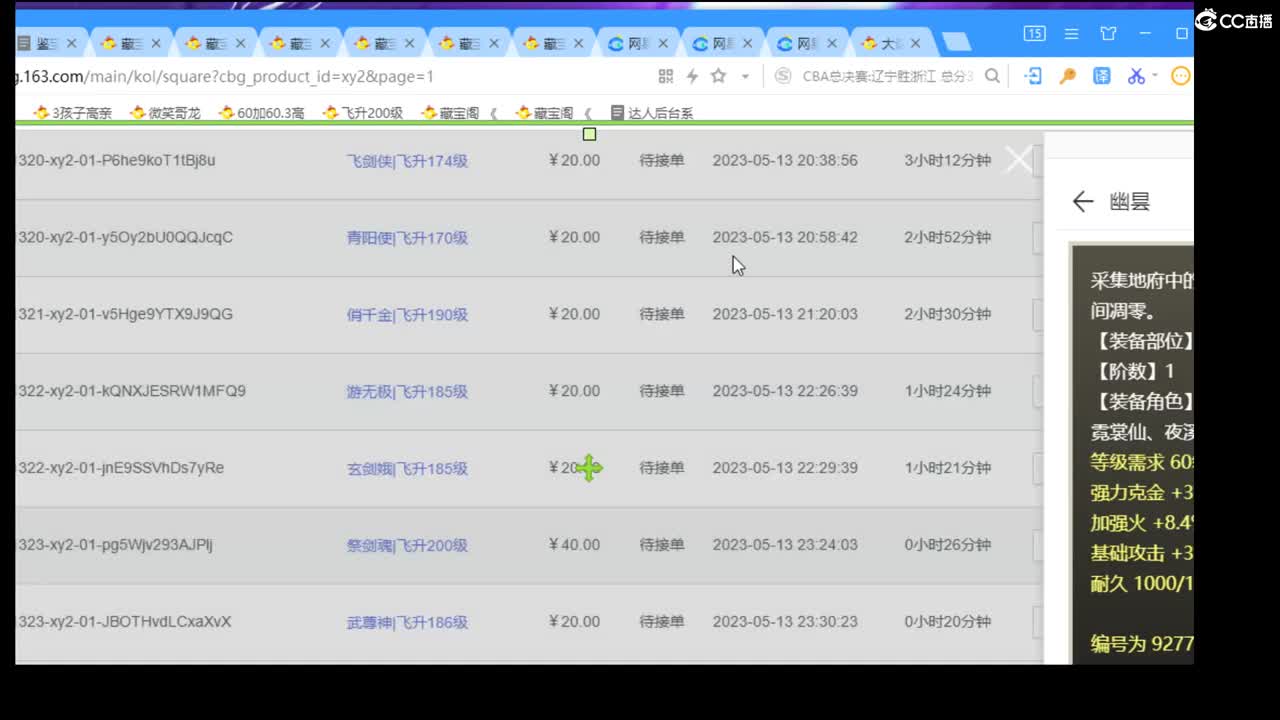Click the 幽昙 panel title
The width and height of the screenshot is (1280, 720).
tap(1130, 202)
